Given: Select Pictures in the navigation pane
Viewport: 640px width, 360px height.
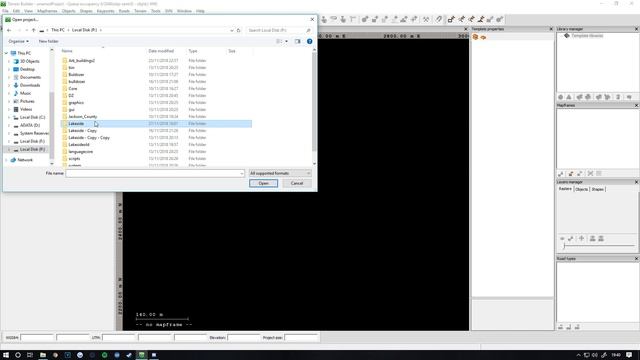Looking at the screenshot, I should (x=27, y=101).
